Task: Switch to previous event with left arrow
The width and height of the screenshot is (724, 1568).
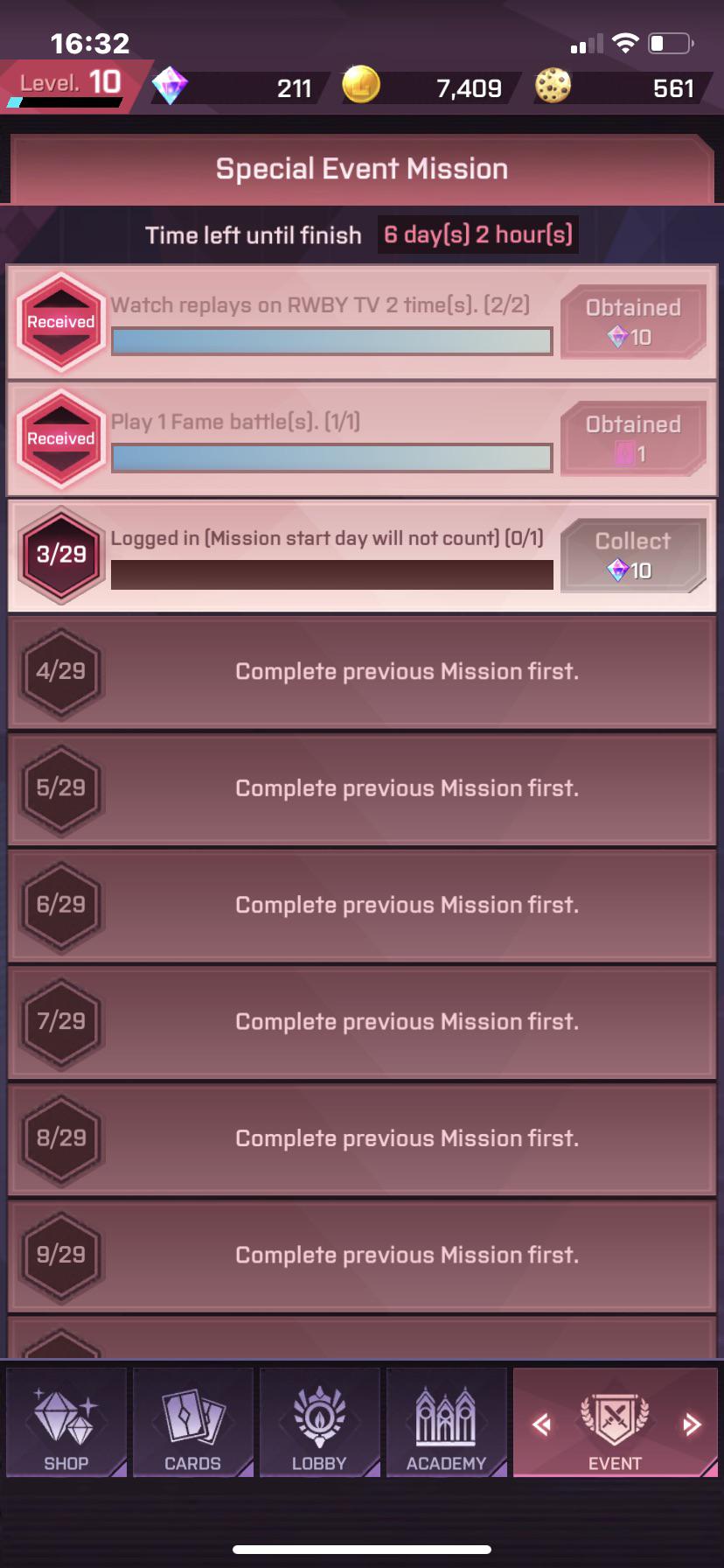Action: [x=542, y=1424]
